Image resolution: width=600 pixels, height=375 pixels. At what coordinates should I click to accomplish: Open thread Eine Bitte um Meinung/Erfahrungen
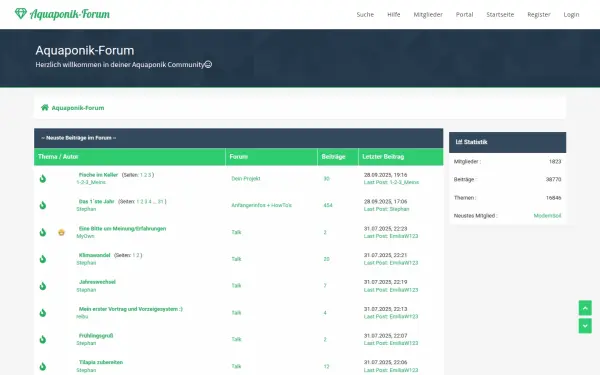(122, 228)
